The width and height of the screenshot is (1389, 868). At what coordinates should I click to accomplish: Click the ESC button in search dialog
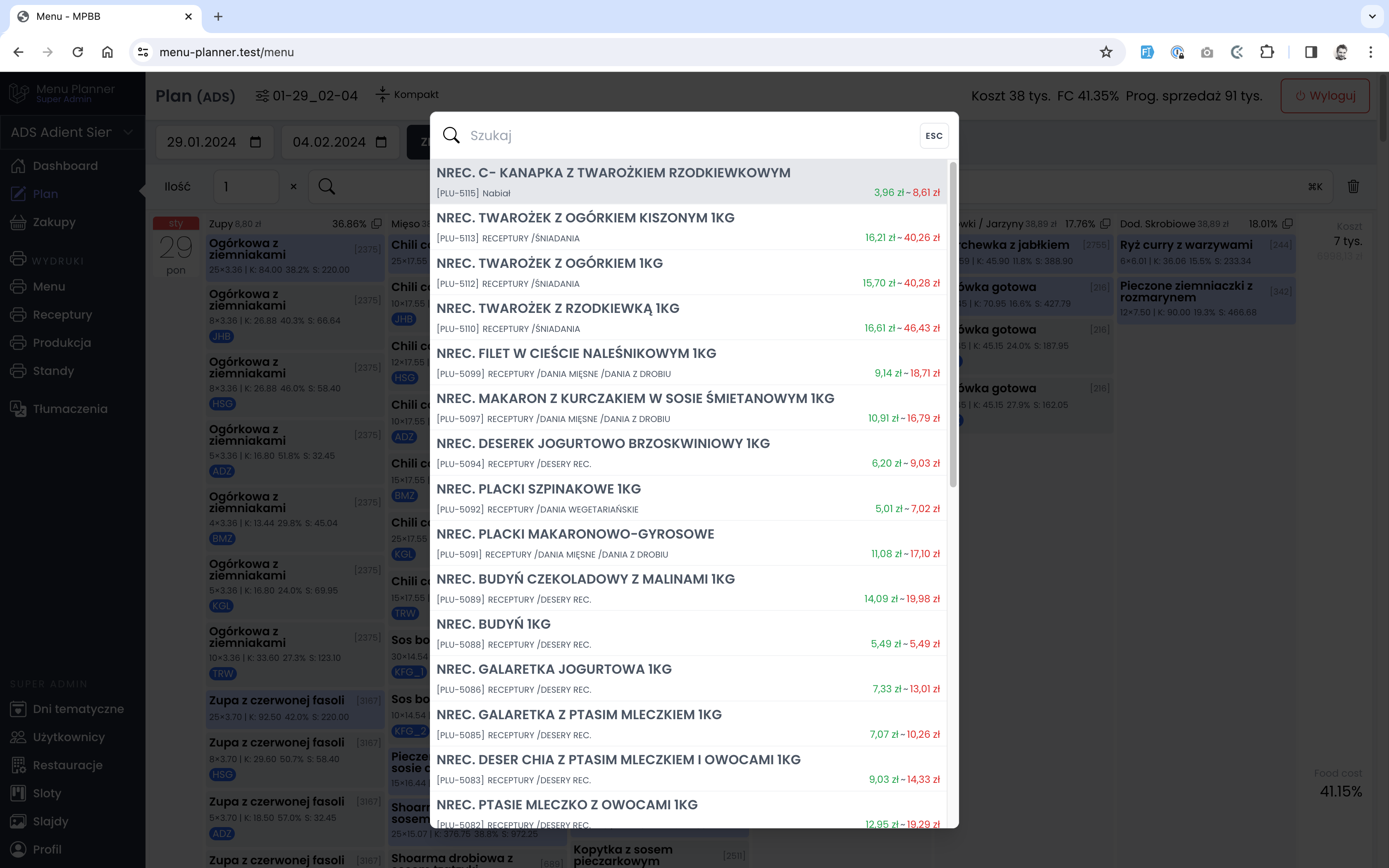[x=933, y=136]
